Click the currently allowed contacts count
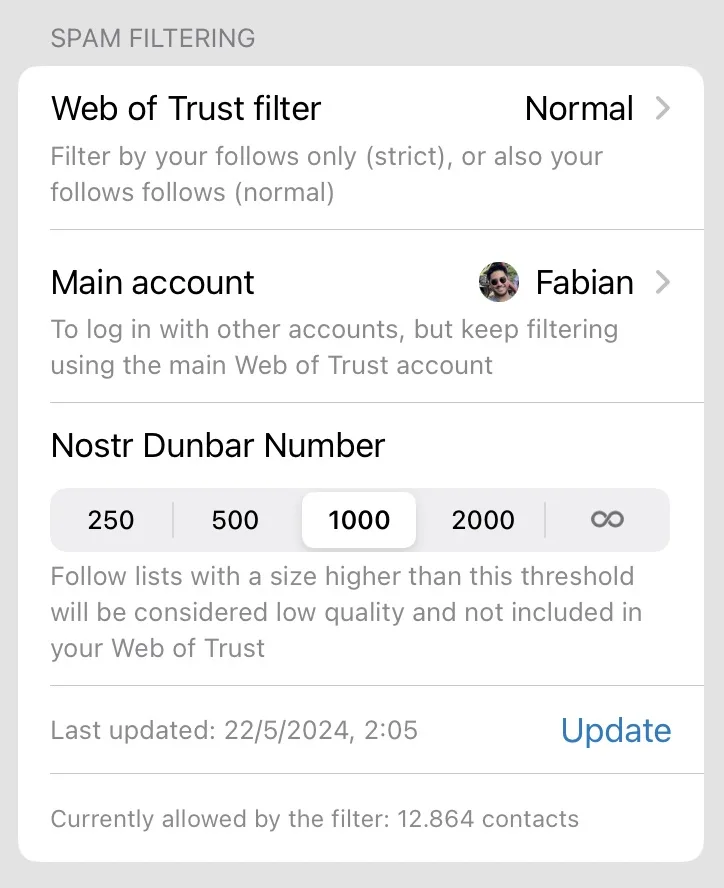Image resolution: width=724 pixels, height=888 pixels. pos(314,820)
